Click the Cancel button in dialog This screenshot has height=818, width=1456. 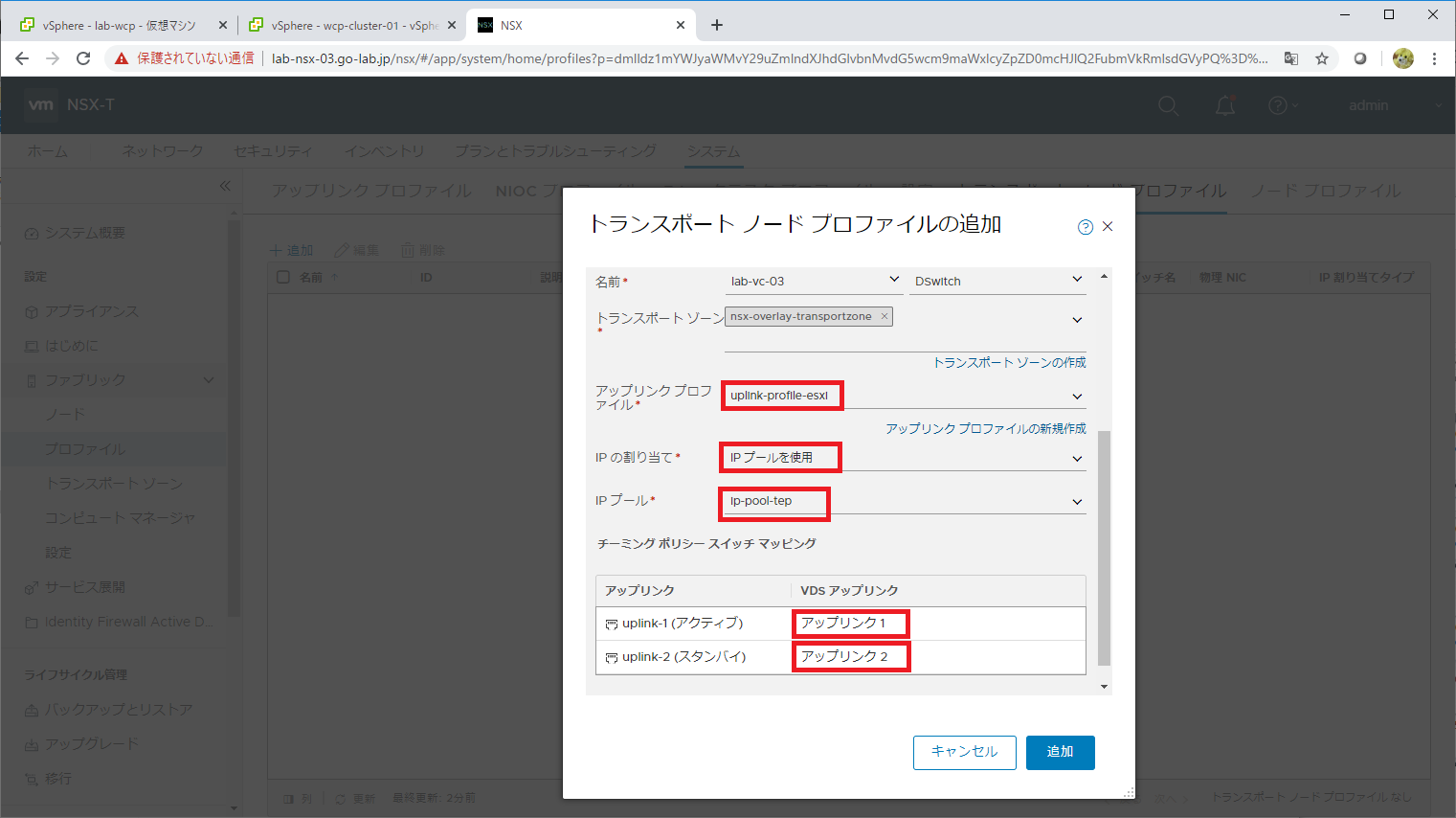point(964,752)
